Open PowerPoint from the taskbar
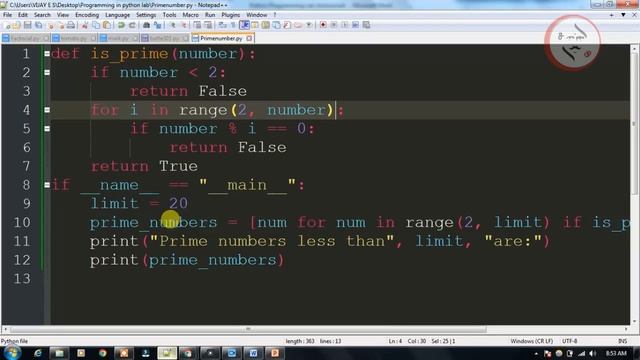 [275, 353]
